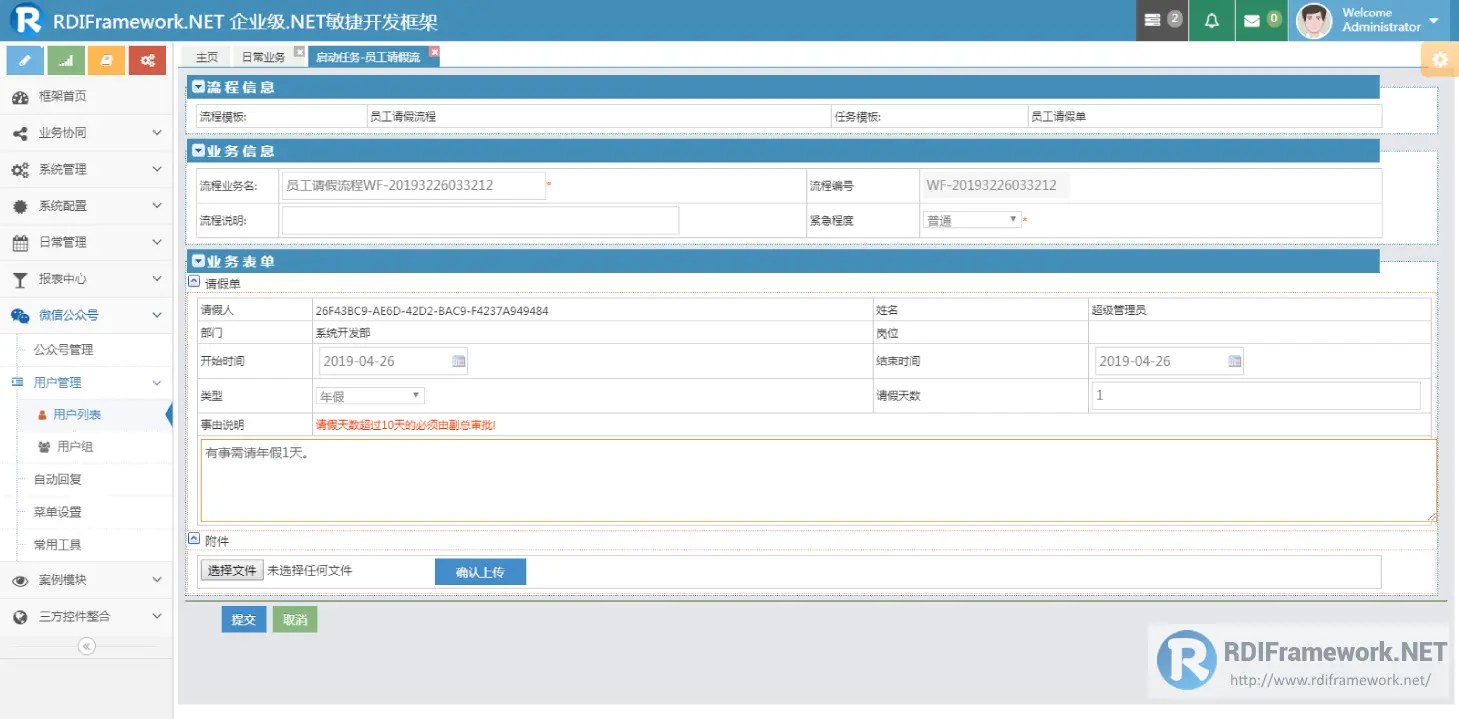Click the 提交 button
The image size is (1459, 719).
(x=244, y=620)
